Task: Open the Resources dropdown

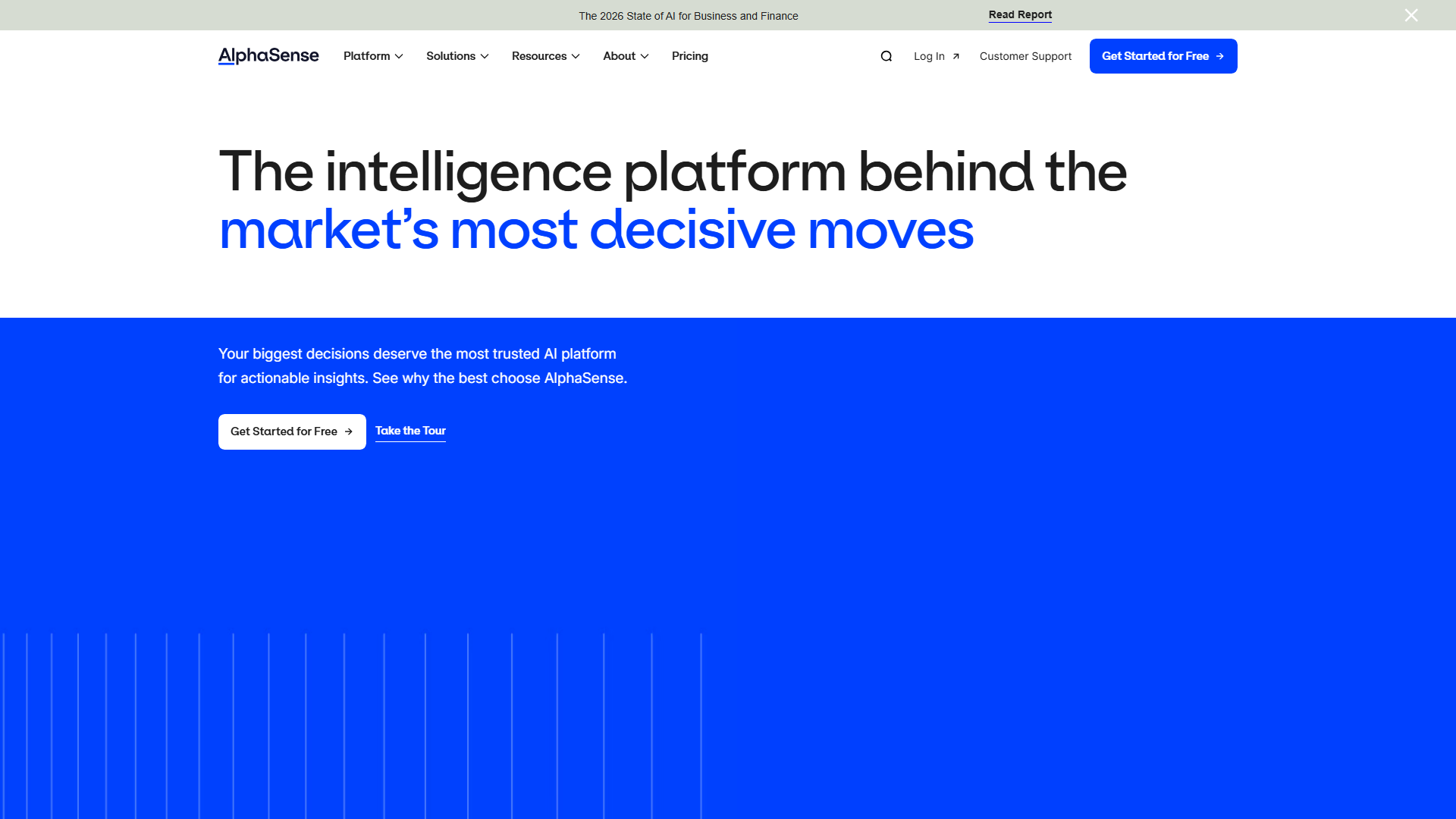Action: 546,56
